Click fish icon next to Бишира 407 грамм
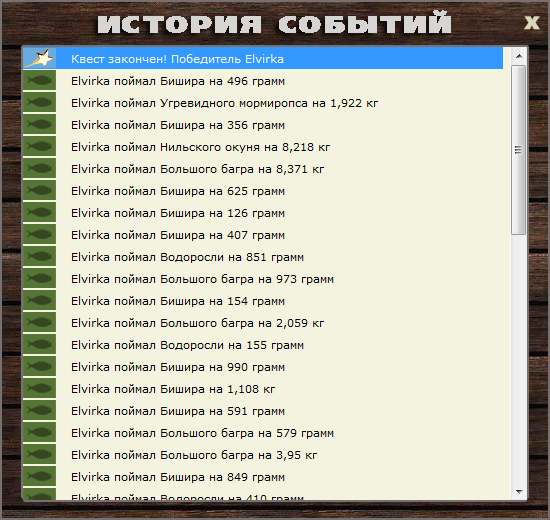 pyautogui.click(x=39, y=234)
